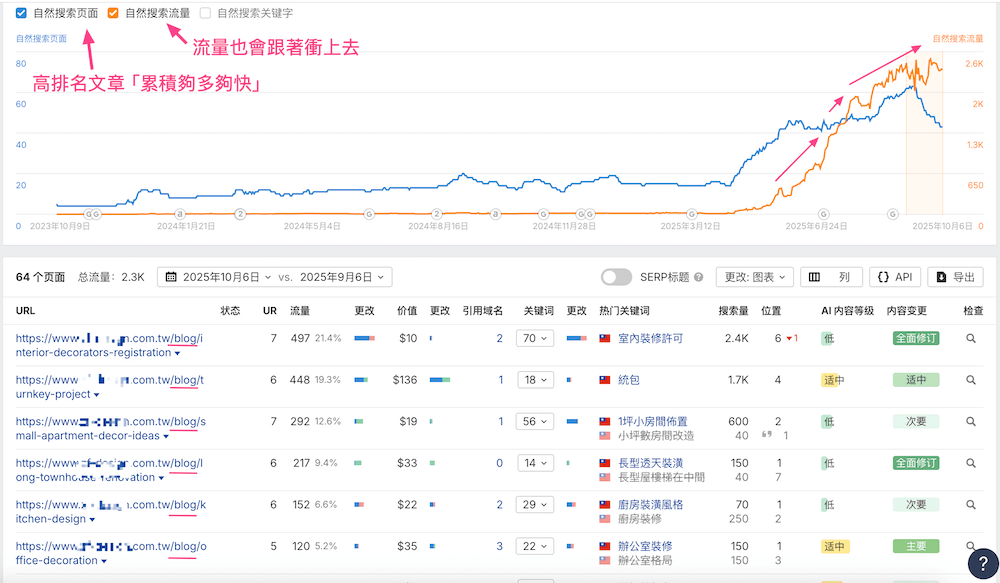Click the 导出 export button
Image resolution: width=1000 pixels, height=583 pixels.
[x=955, y=277]
